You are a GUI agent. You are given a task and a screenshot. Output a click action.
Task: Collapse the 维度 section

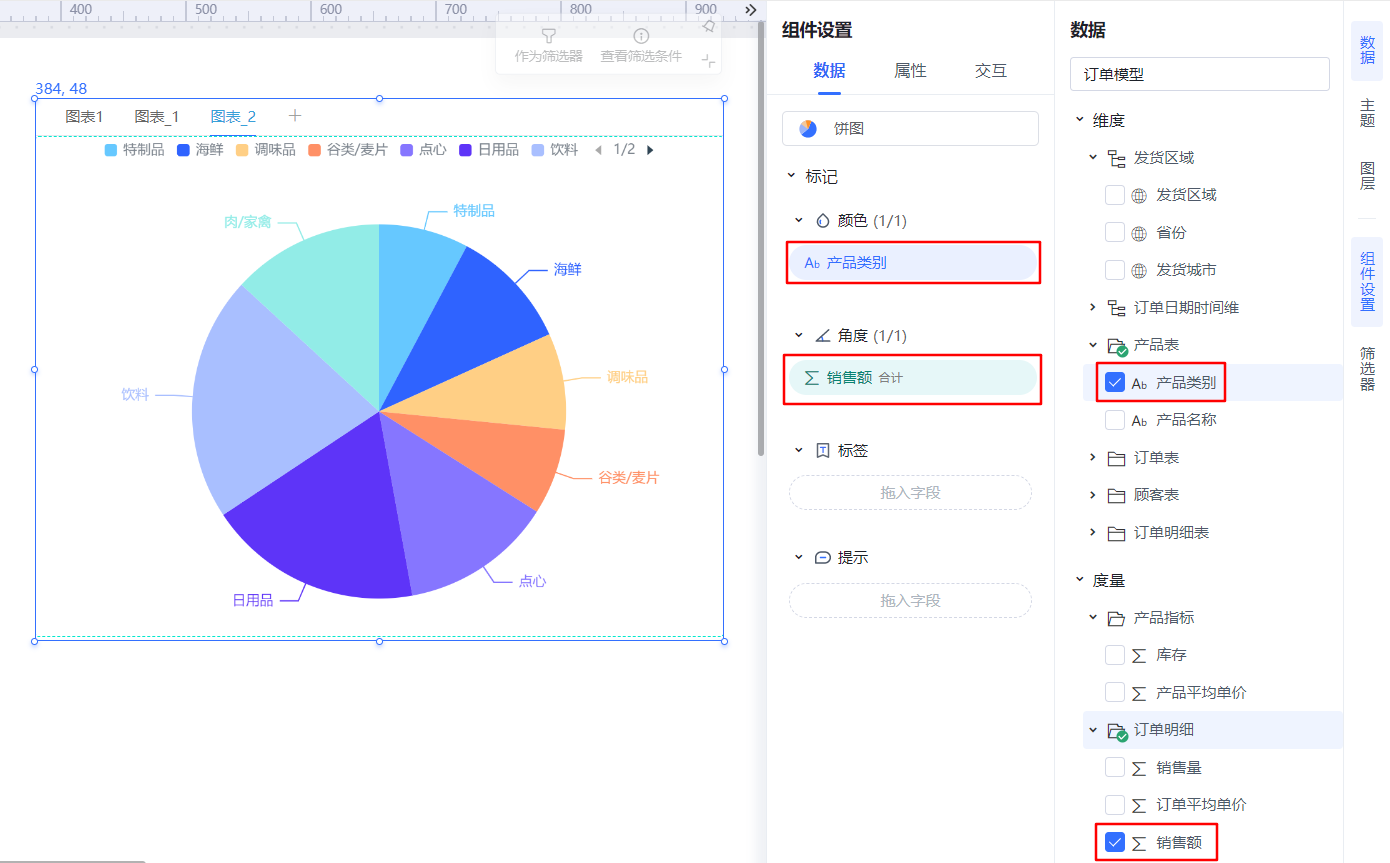[x=1079, y=120]
